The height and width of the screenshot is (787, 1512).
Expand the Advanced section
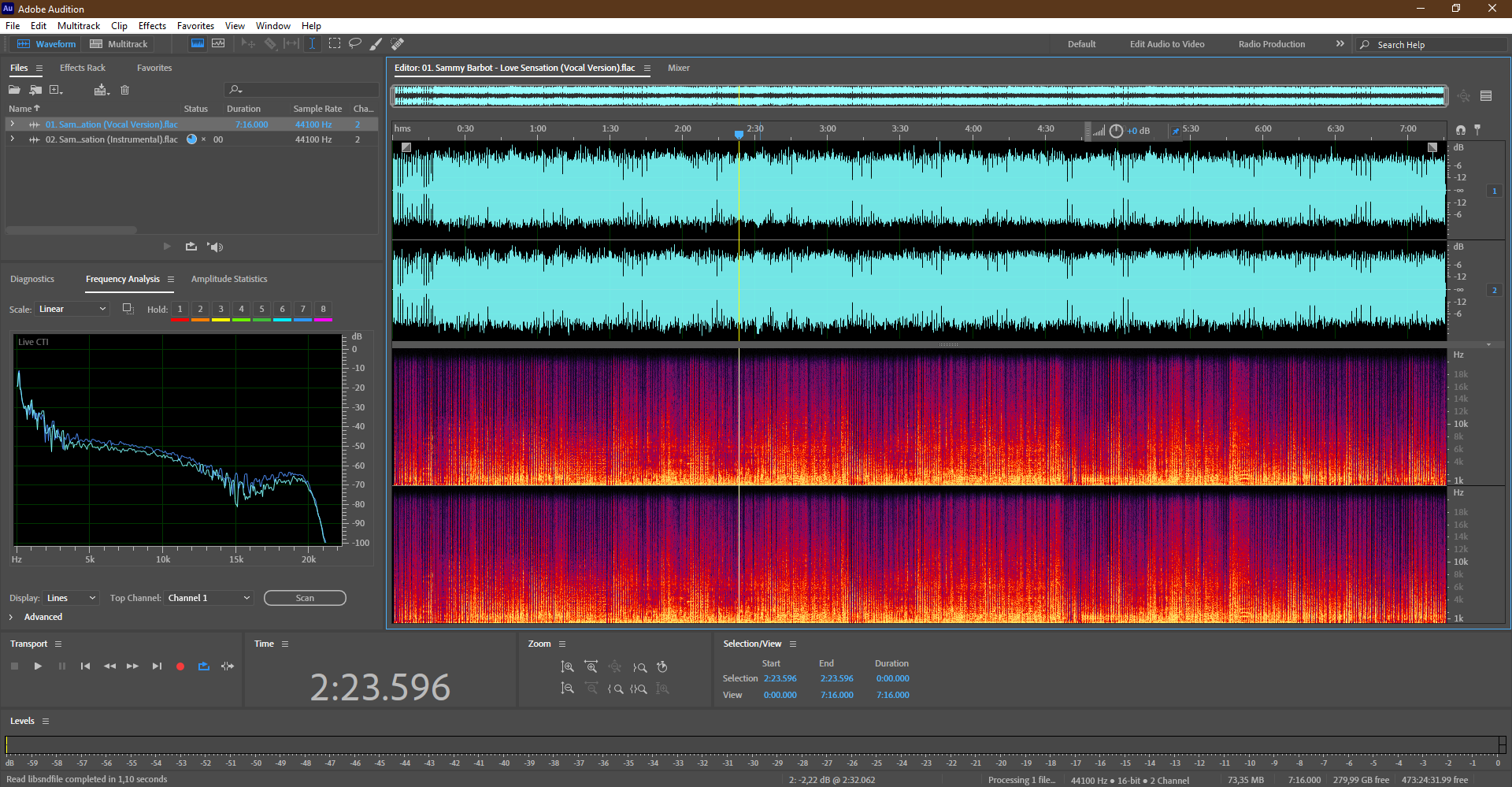(11, 617)
